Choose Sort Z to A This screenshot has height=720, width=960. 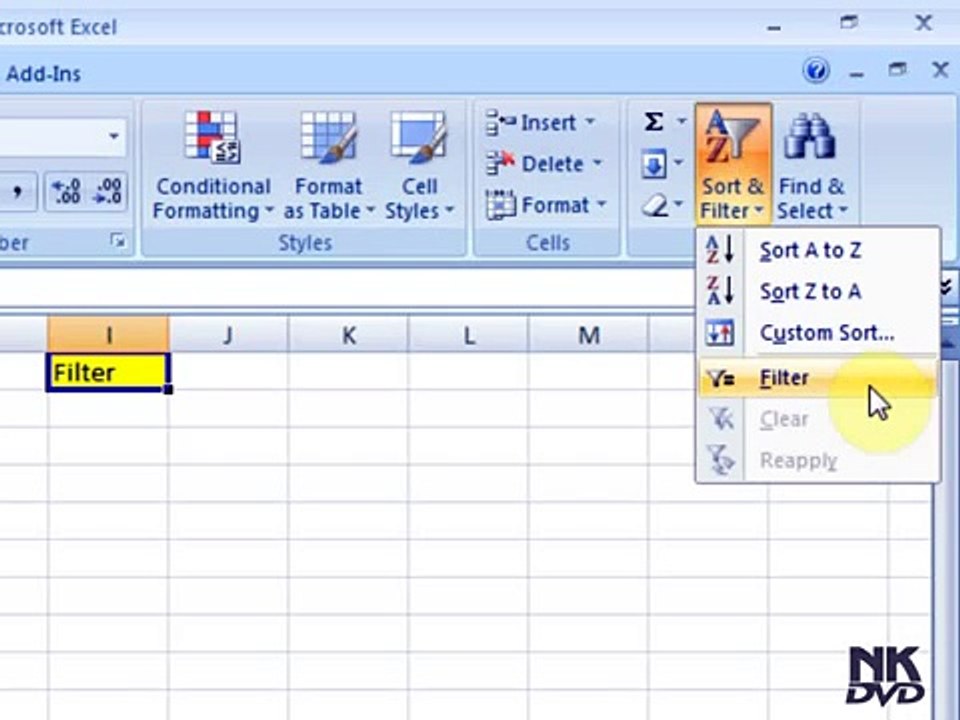tap(817, 291)
